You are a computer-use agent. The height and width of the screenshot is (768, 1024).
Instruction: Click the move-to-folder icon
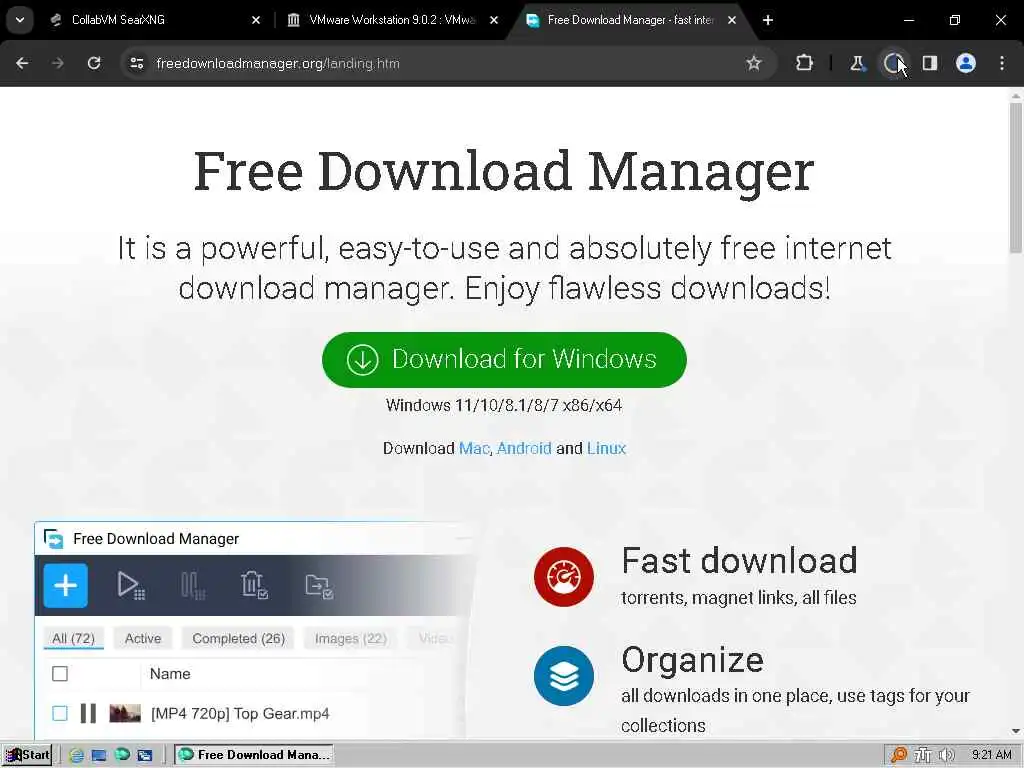pyautogui.click(x=319, y=586)
